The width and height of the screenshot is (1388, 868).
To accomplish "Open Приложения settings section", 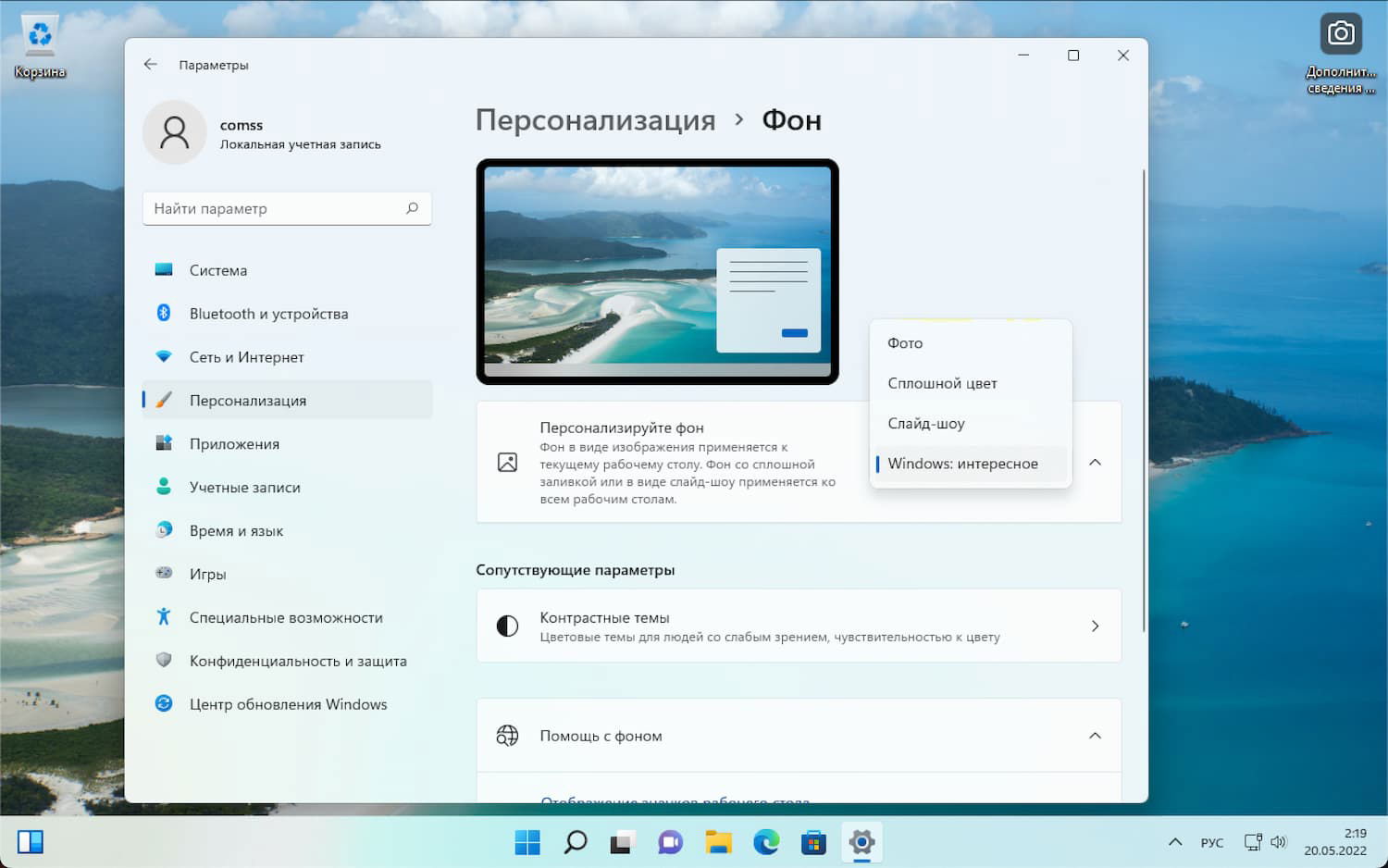I will point(234,443).
